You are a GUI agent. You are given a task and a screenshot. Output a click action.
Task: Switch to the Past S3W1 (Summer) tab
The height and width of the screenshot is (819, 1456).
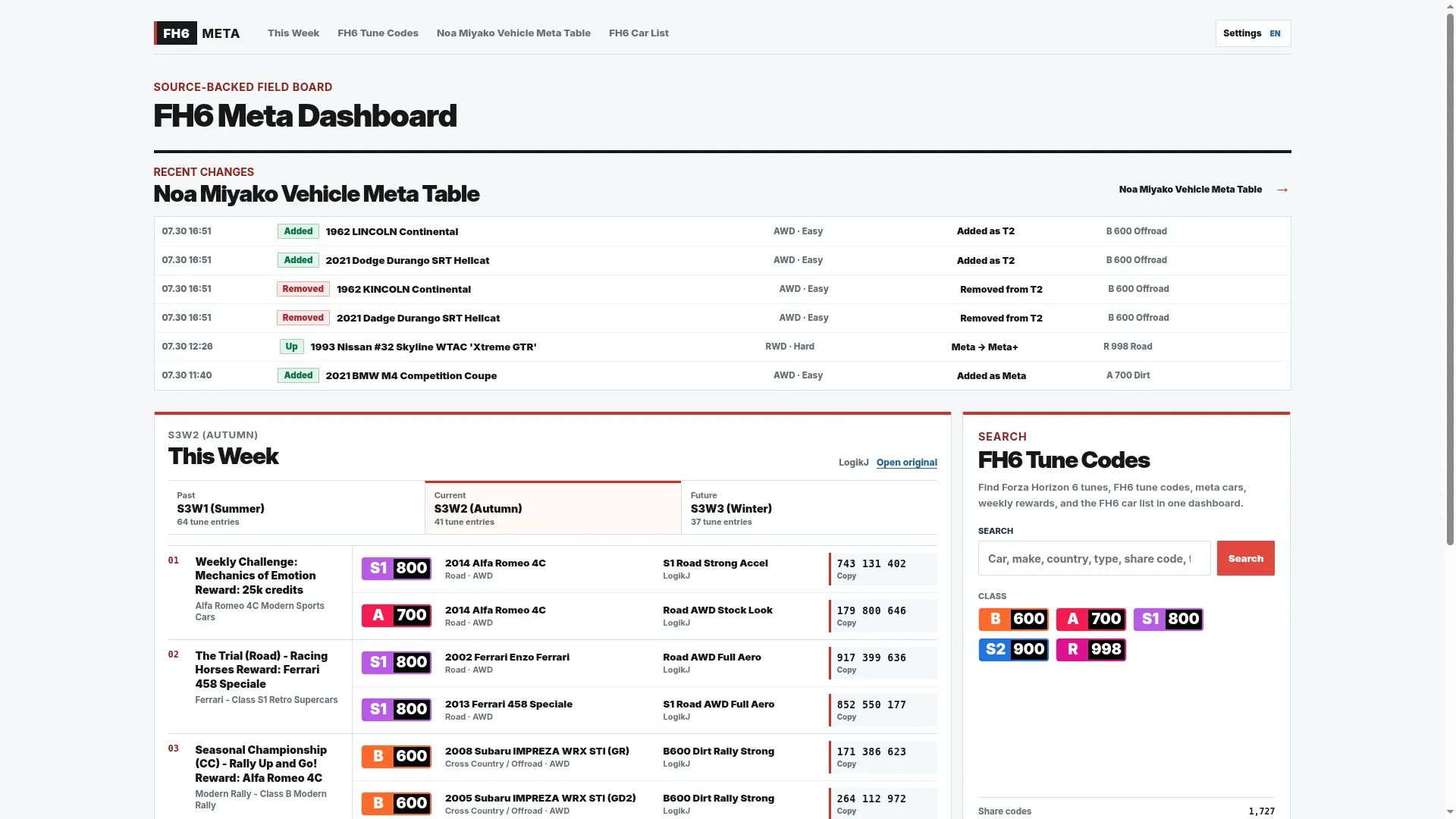(x=297, y=508)
